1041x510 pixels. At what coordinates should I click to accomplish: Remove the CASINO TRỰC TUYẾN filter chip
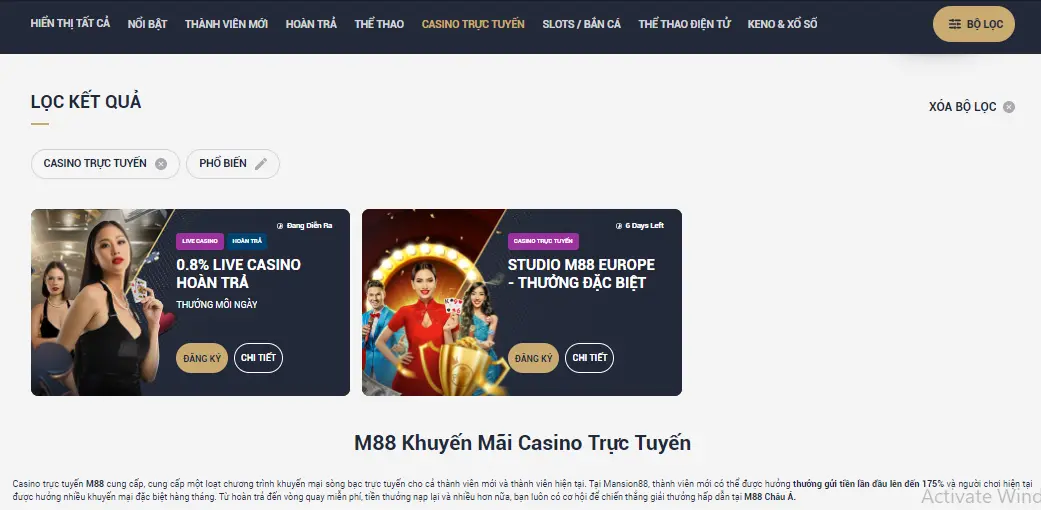161,164
